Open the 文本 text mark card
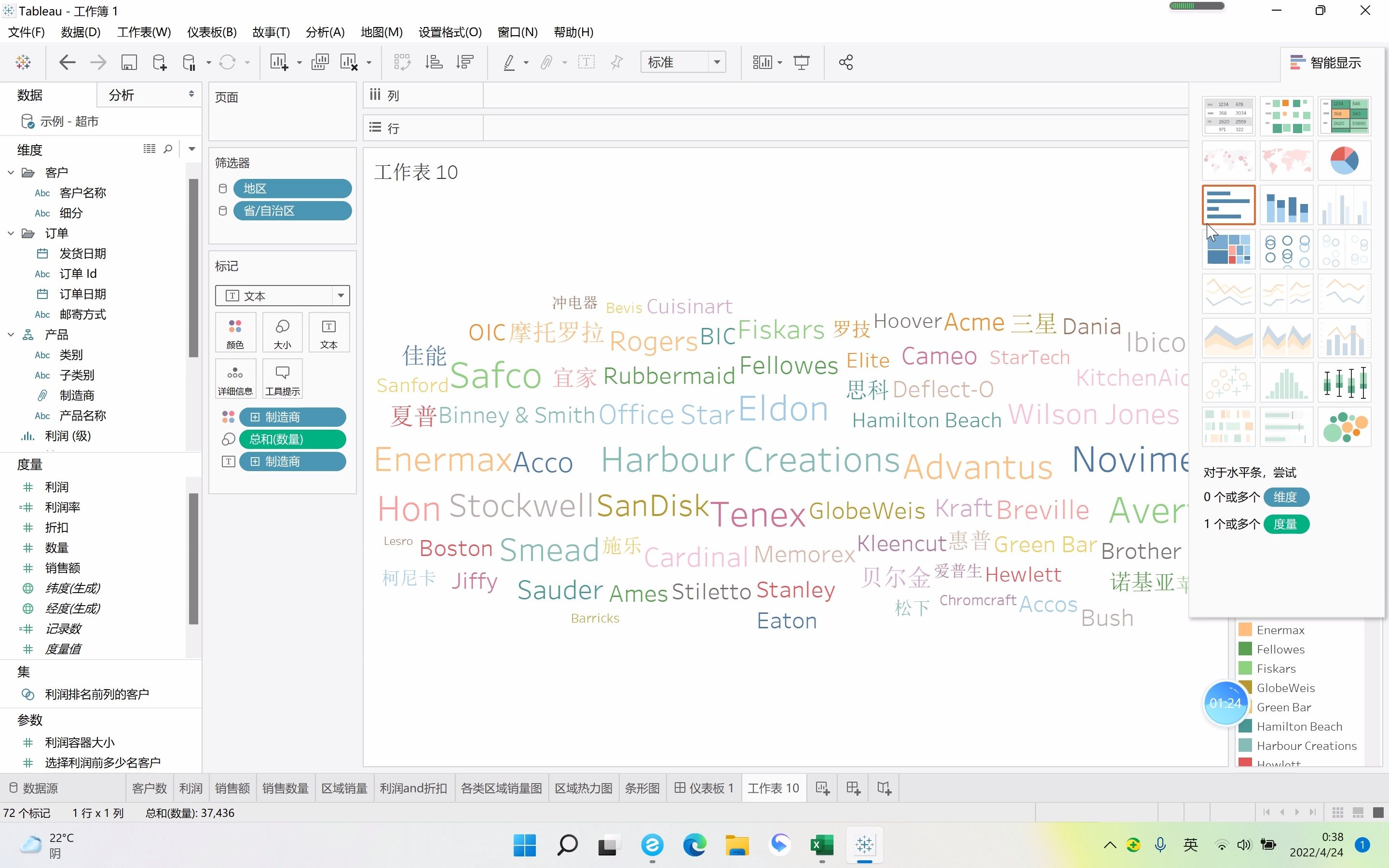Screen dimensions: 1389x868 click(x=329, y=332)
